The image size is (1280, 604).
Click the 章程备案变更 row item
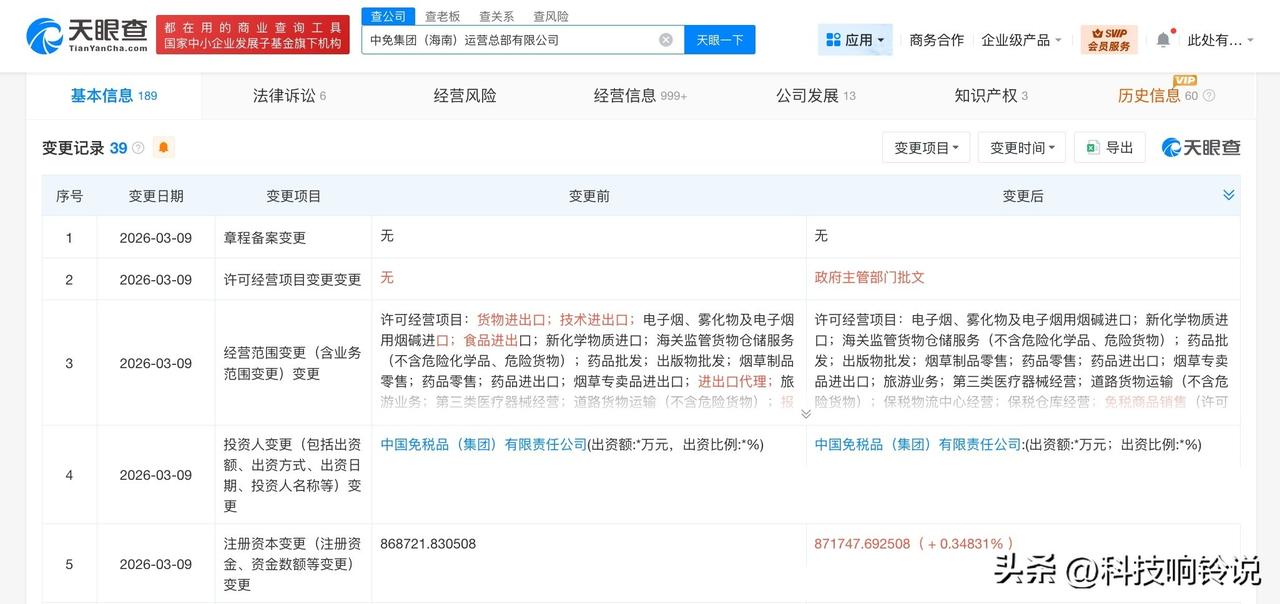[x=265, y=238]
